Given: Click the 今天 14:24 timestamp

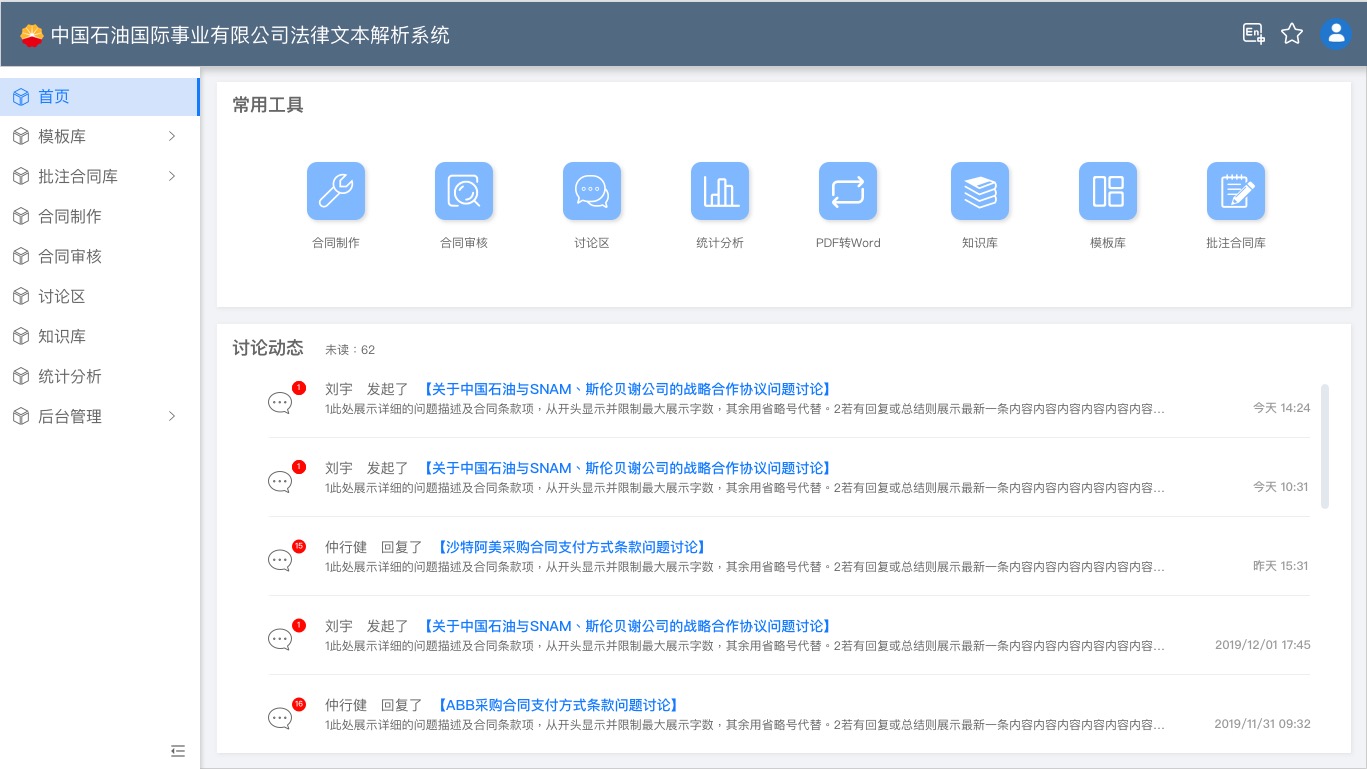Looking at the screenshot, I should point(1281,408).
